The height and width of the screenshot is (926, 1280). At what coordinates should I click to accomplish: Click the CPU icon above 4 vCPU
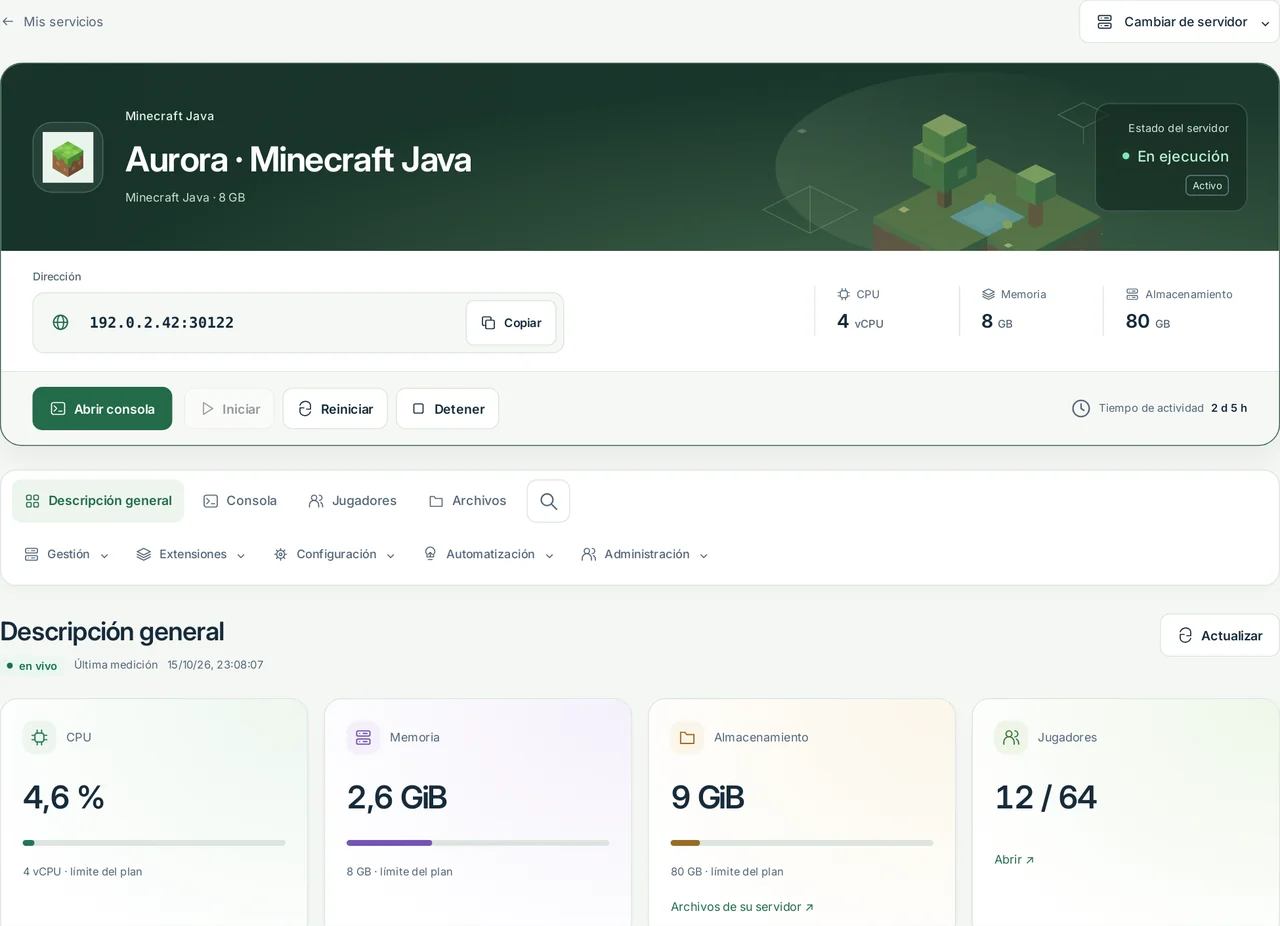844,294
